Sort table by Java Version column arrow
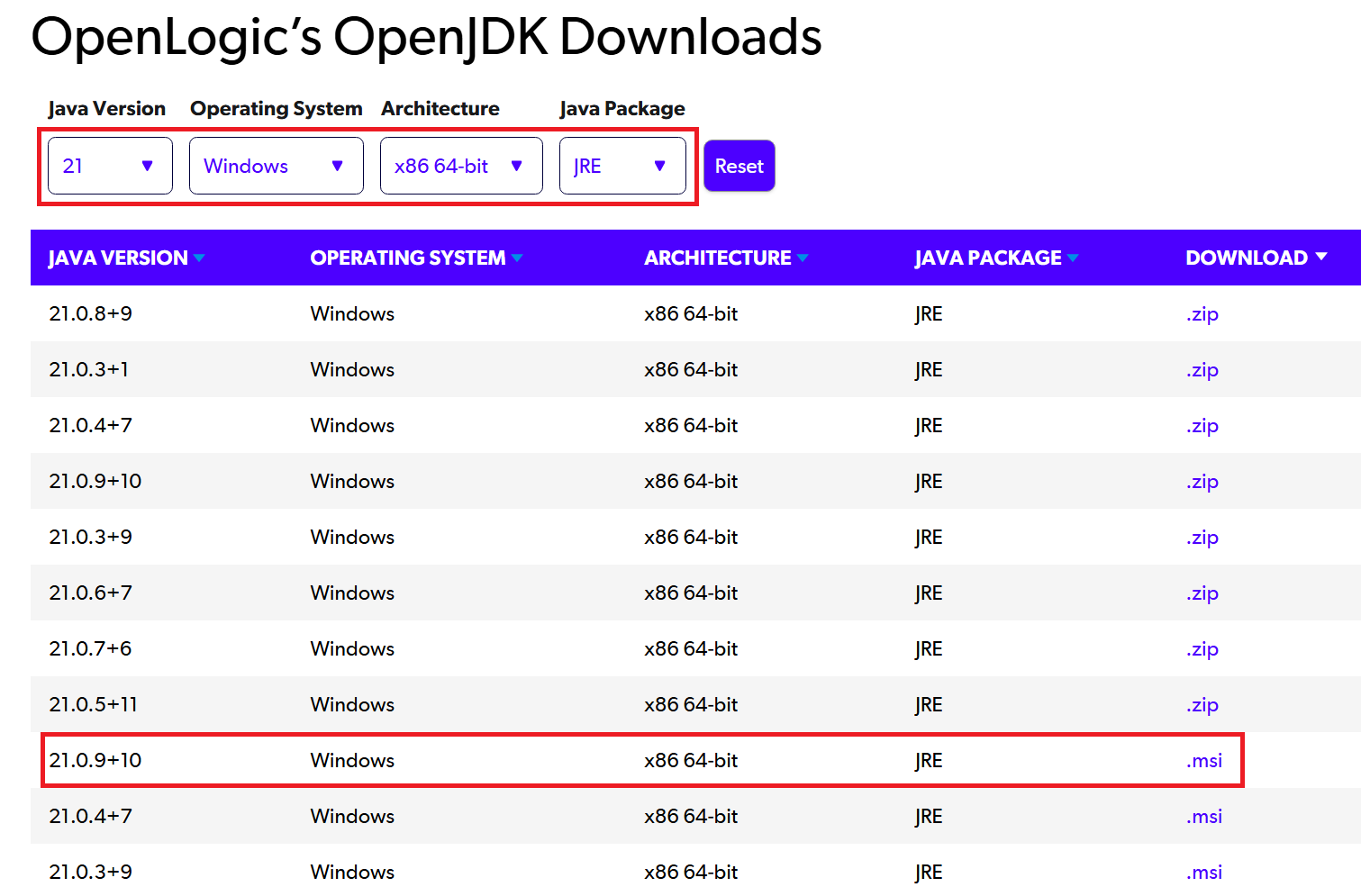This screenshot has width=1361, height=896. pyautogui.click(x=199, y=258)
